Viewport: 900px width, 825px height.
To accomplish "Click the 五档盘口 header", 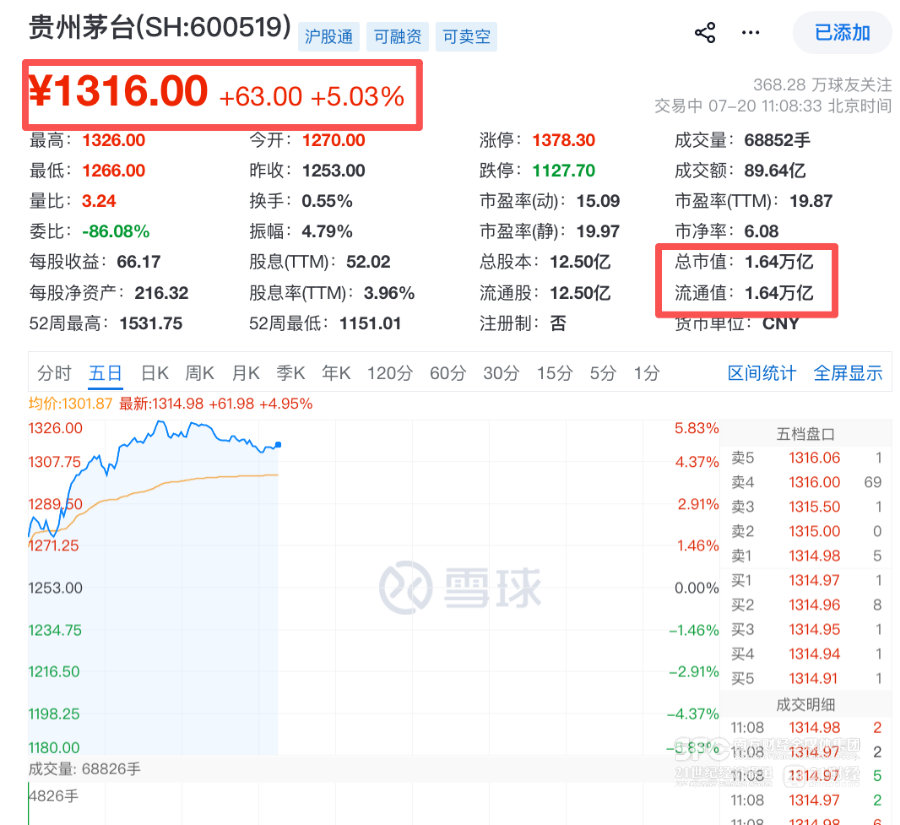I will [805, 434].
